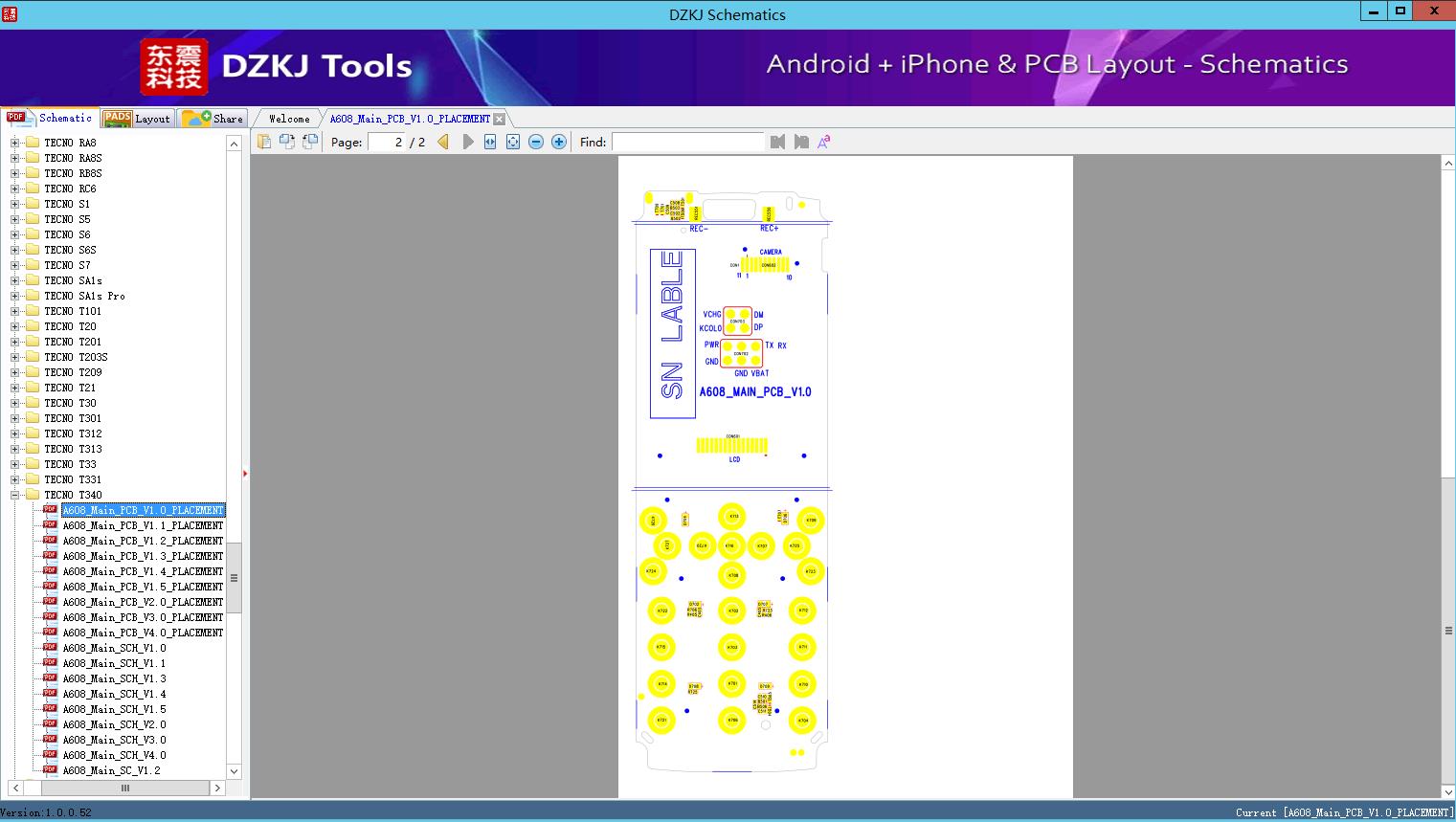Minimize the DZKJ Schematics window
This screenshot has width=1456, height=822.
[1374, 11]
